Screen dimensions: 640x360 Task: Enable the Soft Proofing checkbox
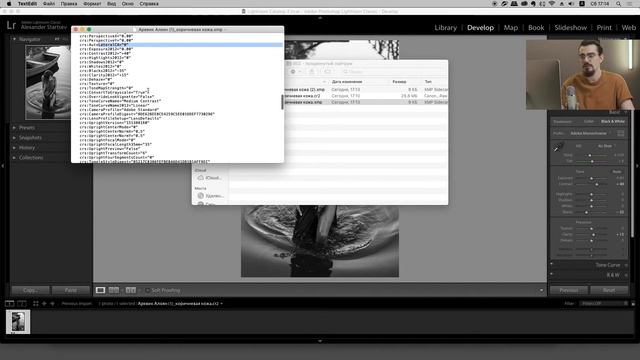pyautogui.click(x=147, y=290)
